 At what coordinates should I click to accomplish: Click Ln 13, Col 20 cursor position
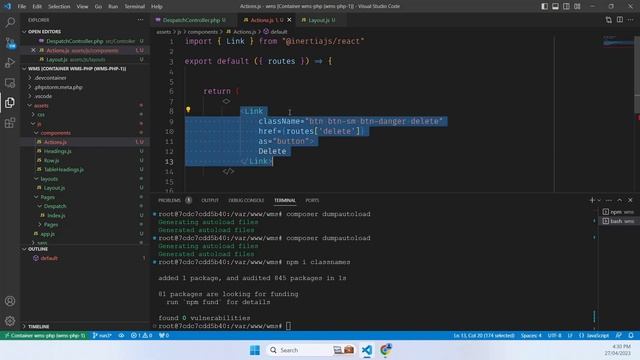click(484, 336)
